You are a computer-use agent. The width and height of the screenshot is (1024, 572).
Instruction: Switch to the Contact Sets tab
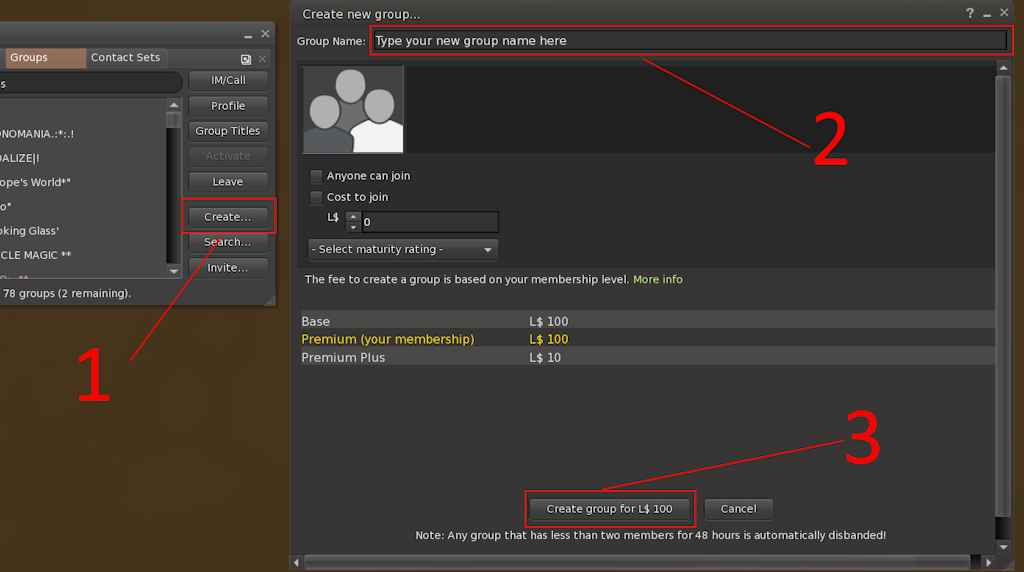[x=125, y=58]
